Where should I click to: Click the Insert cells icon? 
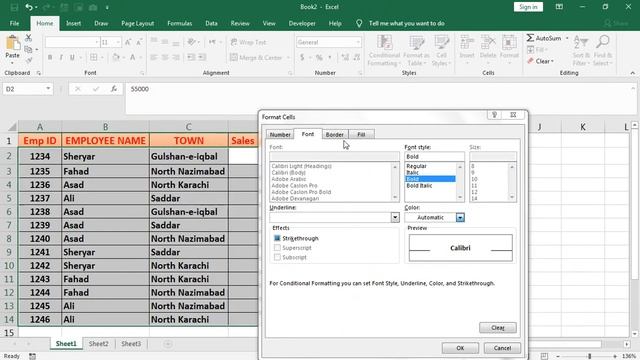click(467, 42)
